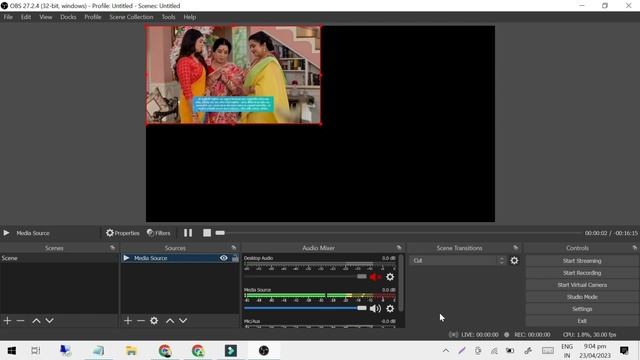Move scene up arrow in Scenes panel
The height and width of the screenshot is (360, 640).
36,321
